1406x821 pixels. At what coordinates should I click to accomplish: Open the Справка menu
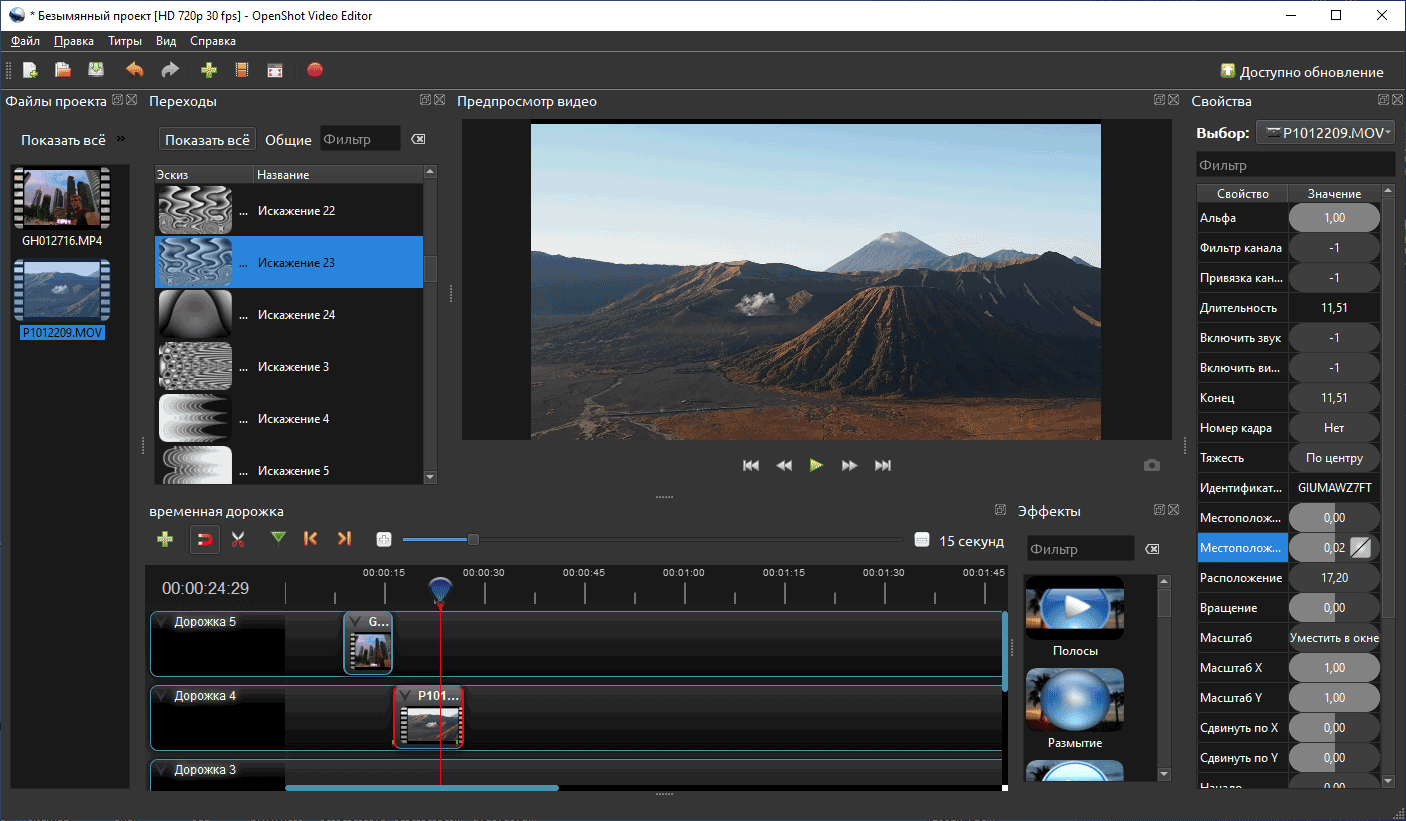point(213,41)
